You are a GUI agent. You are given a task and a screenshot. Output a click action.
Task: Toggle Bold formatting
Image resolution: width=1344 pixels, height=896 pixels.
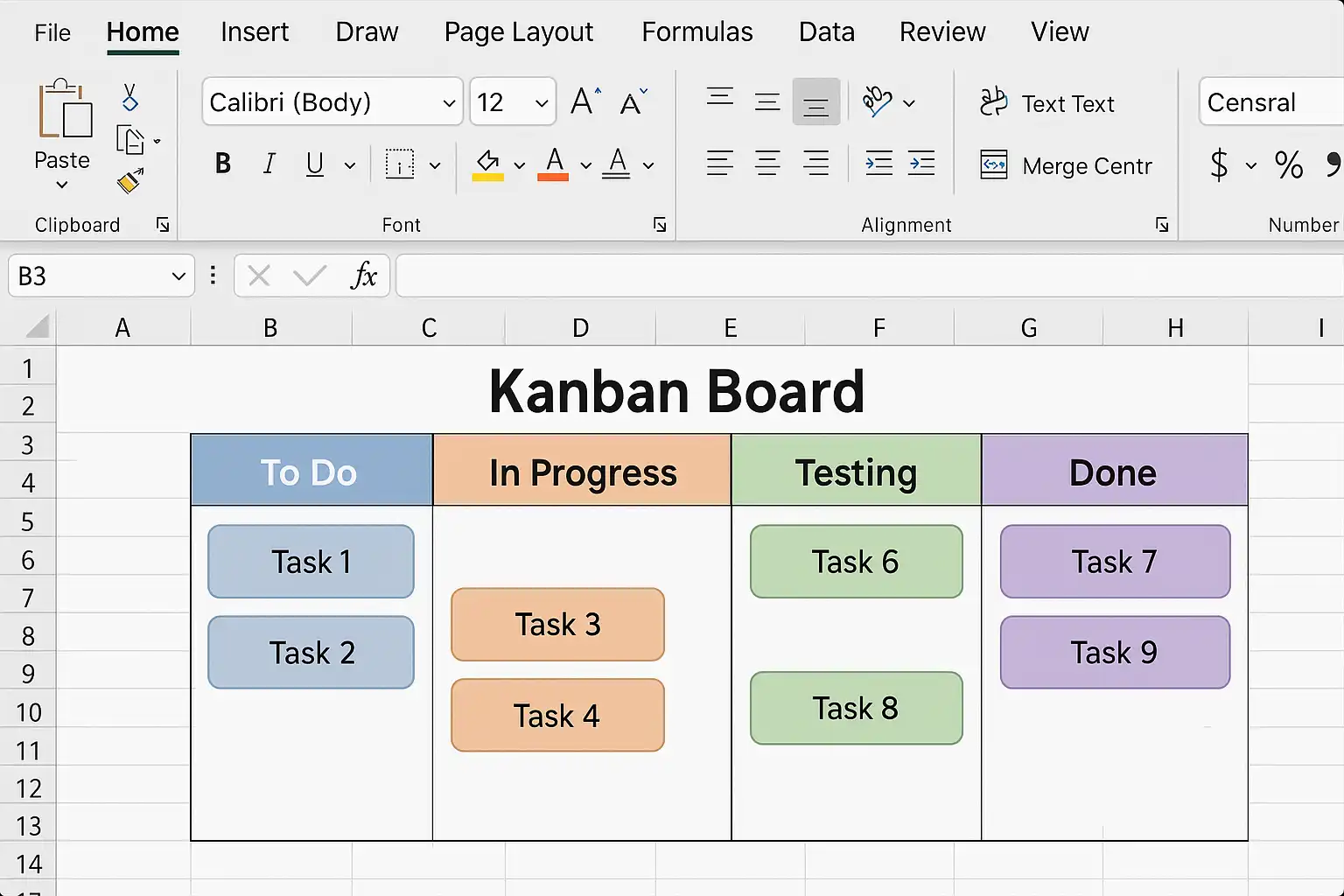(223, 164)
